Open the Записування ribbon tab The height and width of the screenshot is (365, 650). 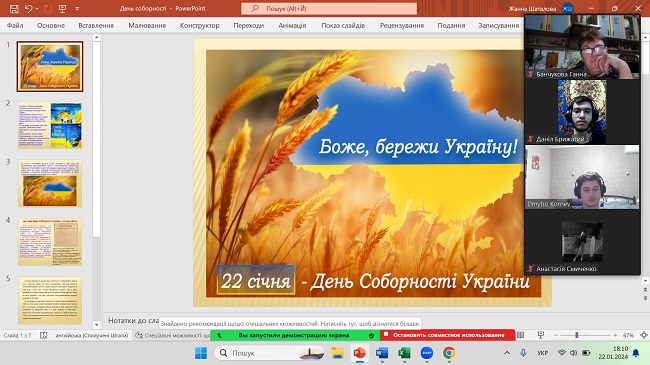(x=499, y=25)
